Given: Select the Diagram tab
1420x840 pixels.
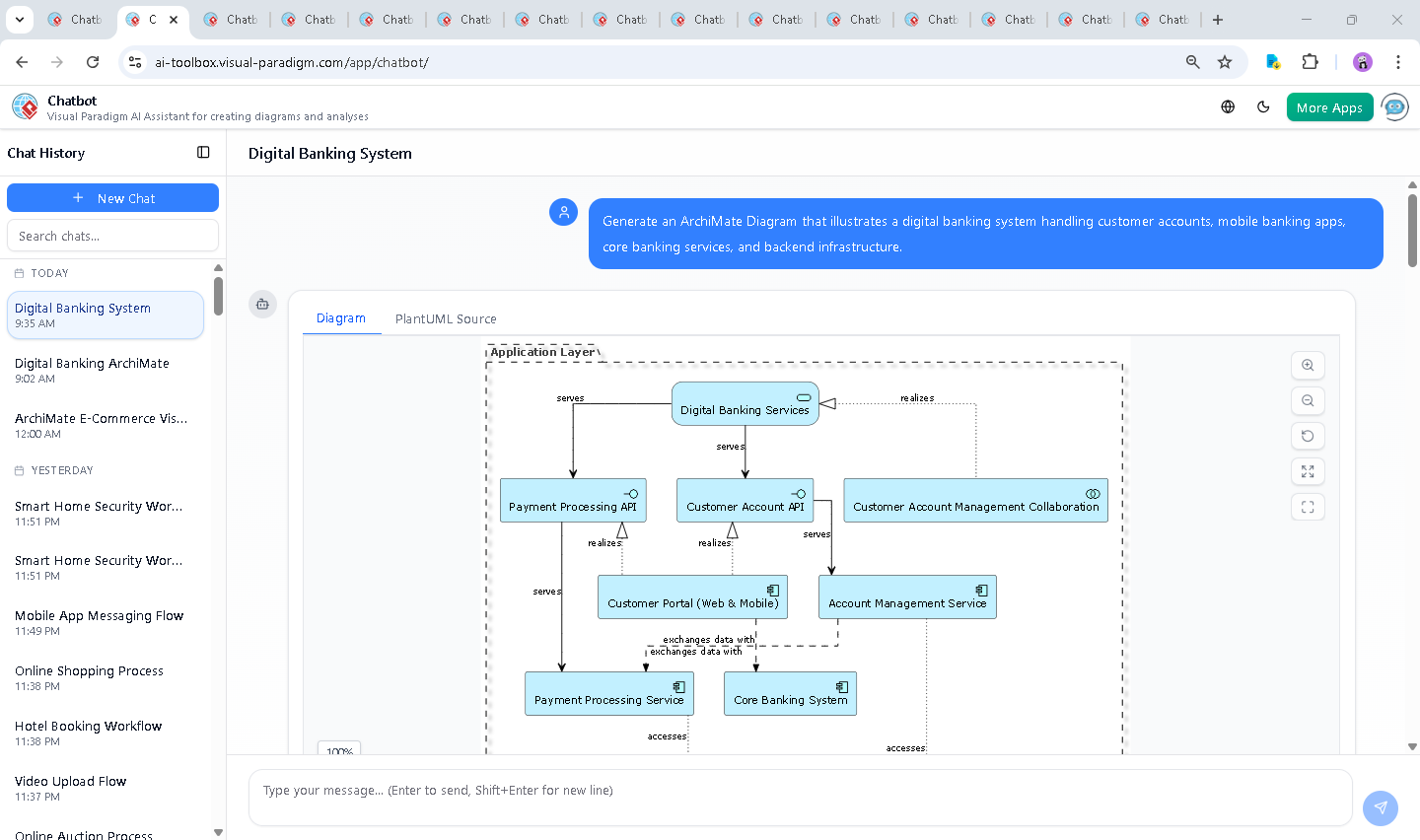Looking at the screenshot, I should coord(341,318).
